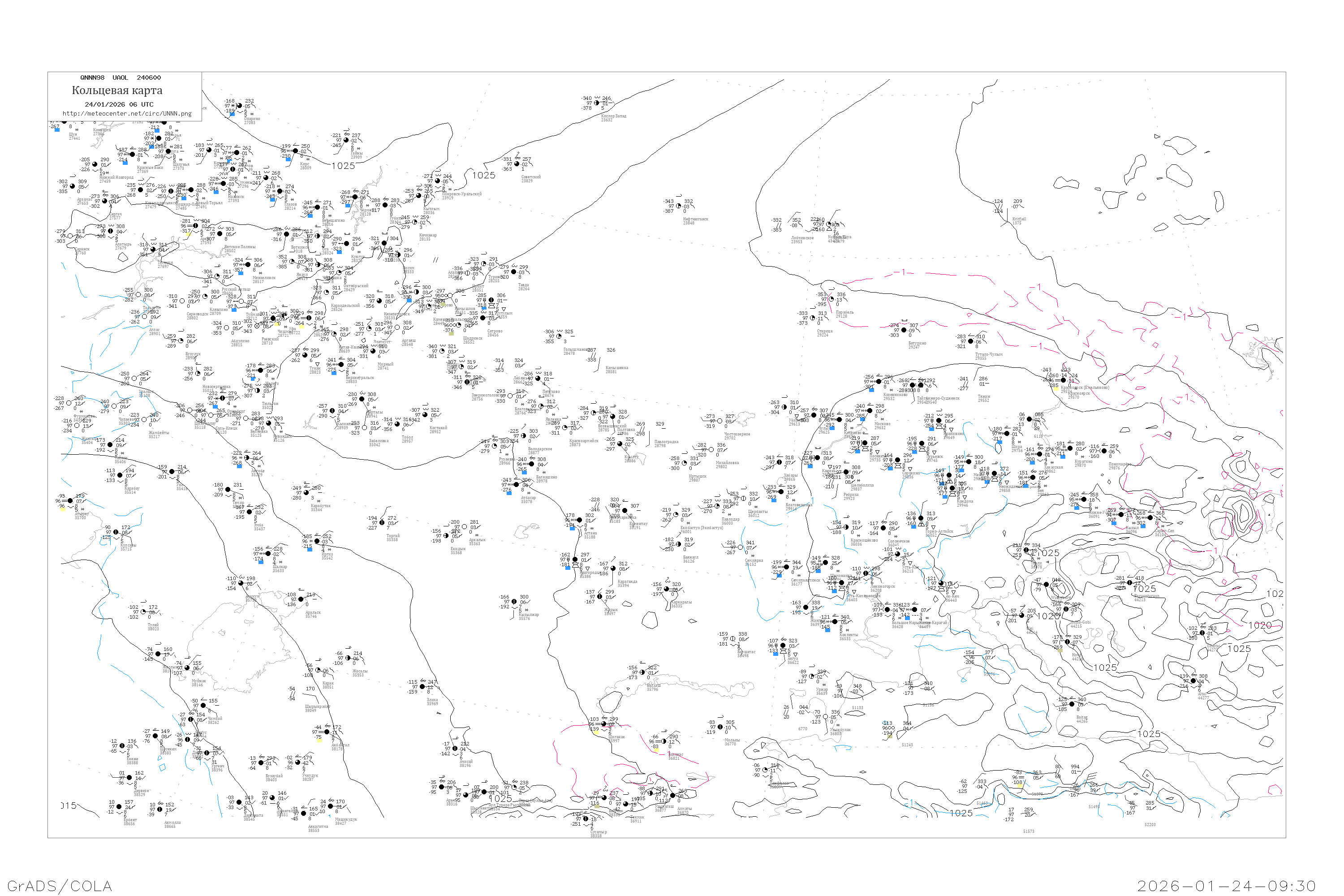Click the Гайны station circle symbol

(x=346, y=140)
